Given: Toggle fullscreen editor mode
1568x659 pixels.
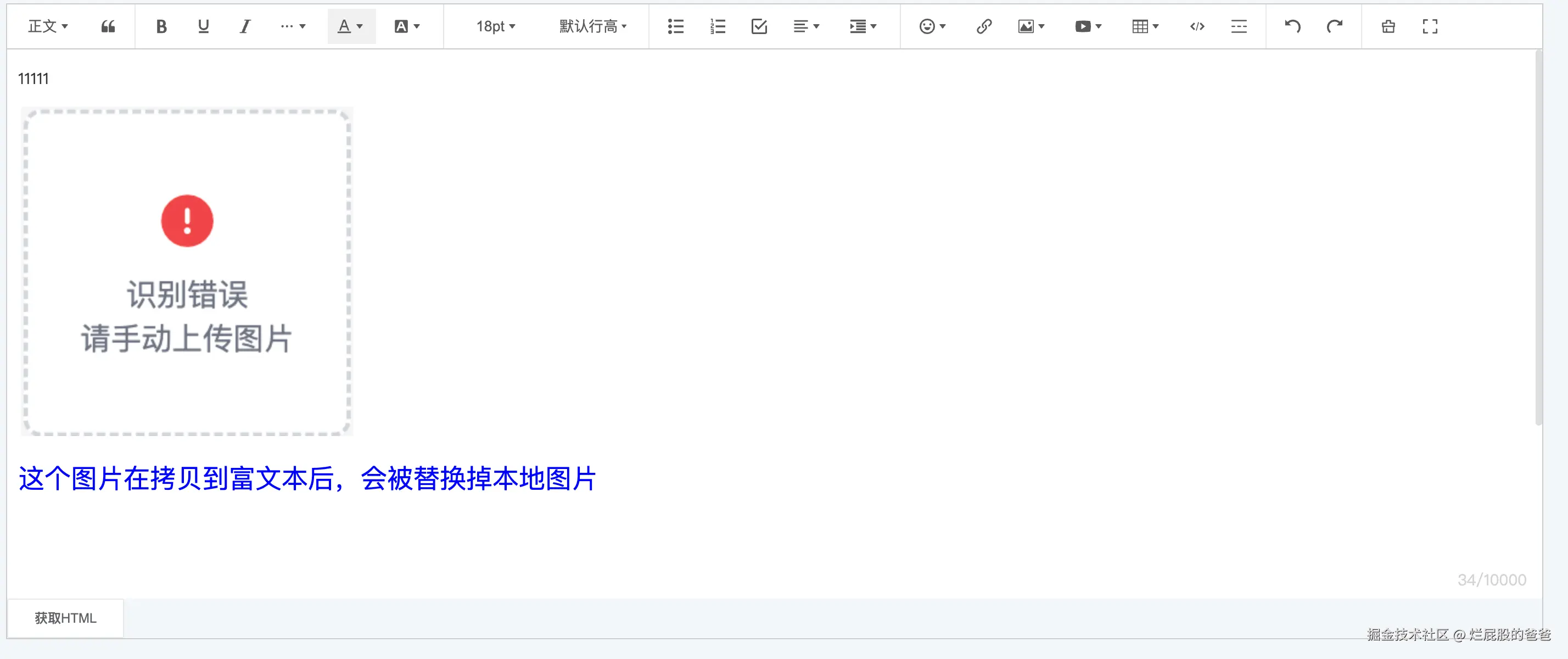Looking at the screenshot, I should click(x=1430, y=26).
